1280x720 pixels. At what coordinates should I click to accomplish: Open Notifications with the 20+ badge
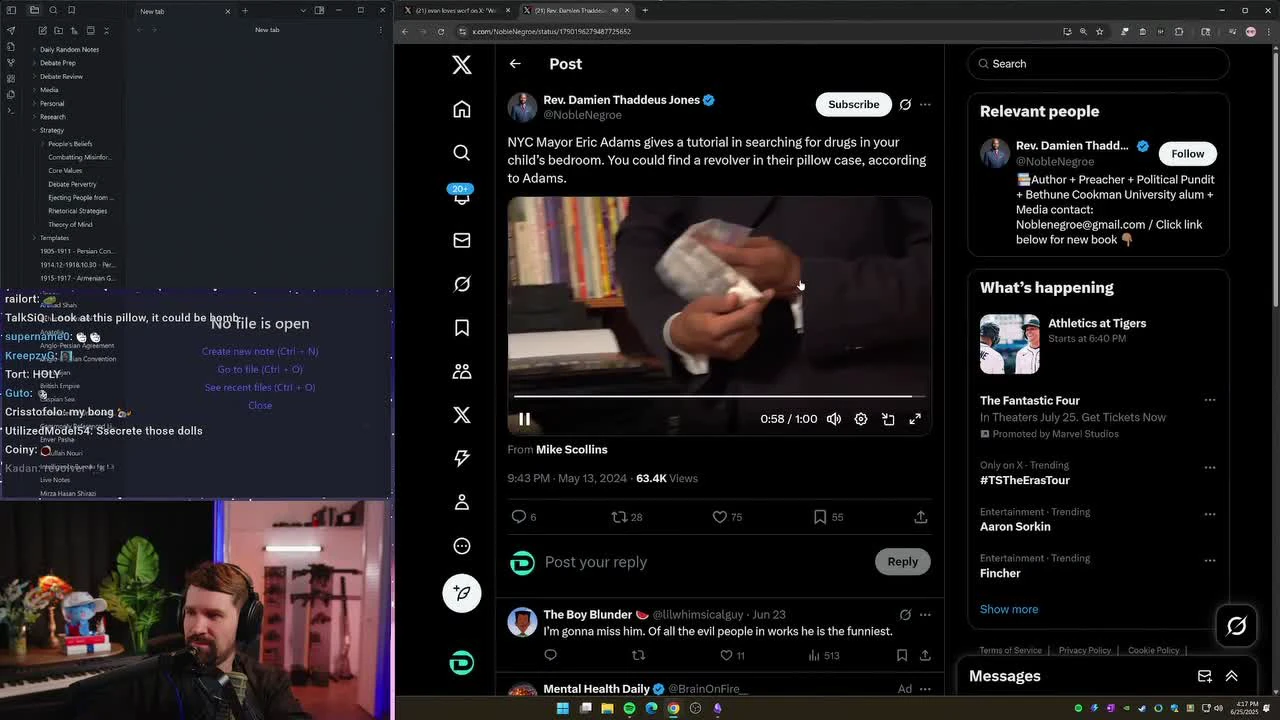(x=461, y=196)
